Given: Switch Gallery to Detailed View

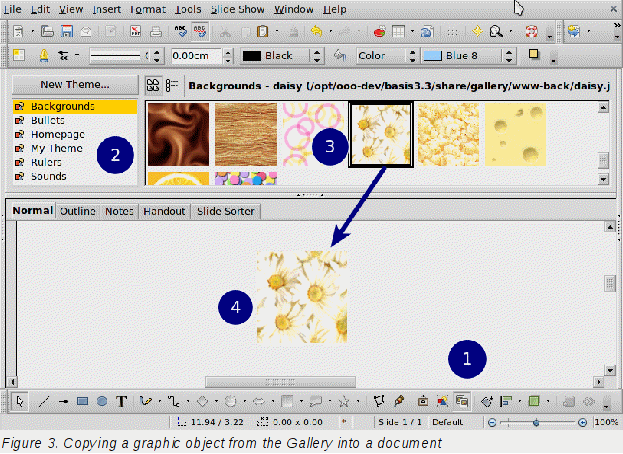Looking at the screenshot, I should point(172,85).
